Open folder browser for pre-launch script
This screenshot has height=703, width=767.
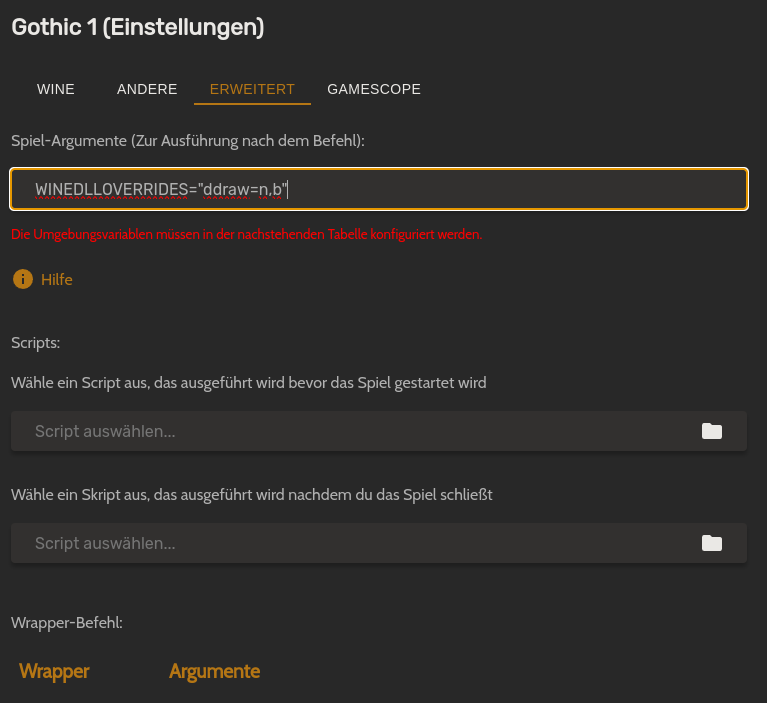711,432
